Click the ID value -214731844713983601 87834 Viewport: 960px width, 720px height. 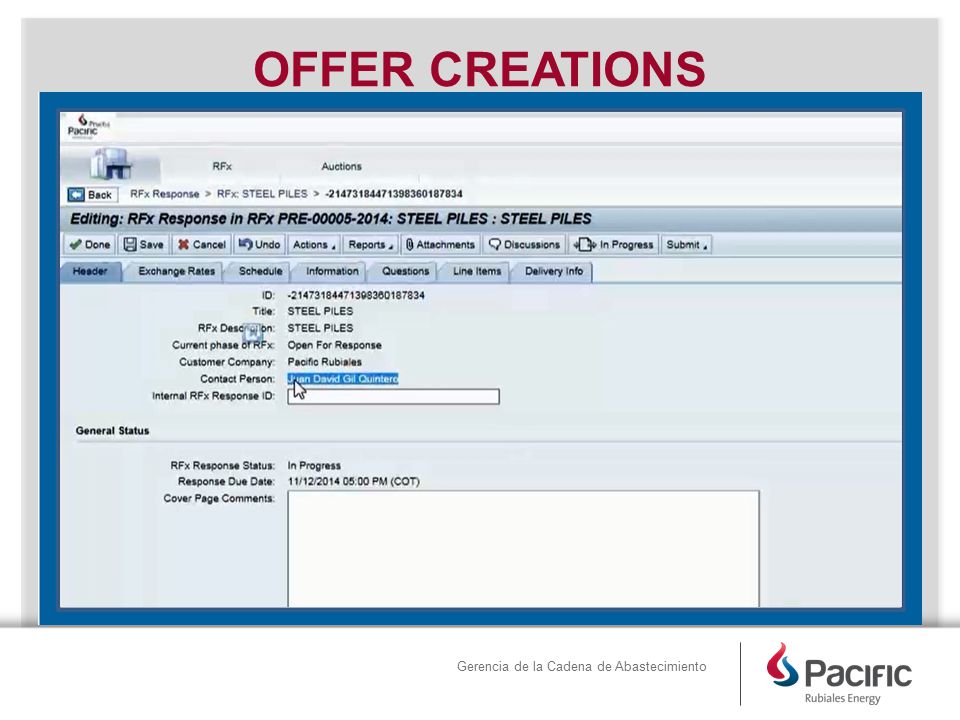pyautogui.click(x=356, y=295)
